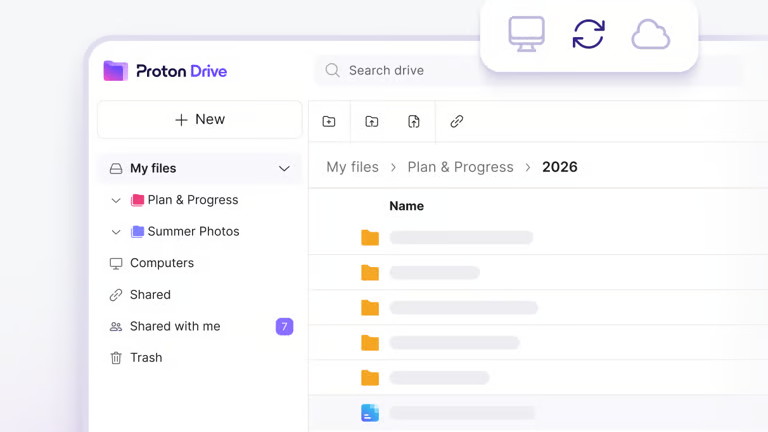This screenshot has width=768, height=432.
Task: Click the Computers monitor icon in sidebar
Action: coord(116,264)
